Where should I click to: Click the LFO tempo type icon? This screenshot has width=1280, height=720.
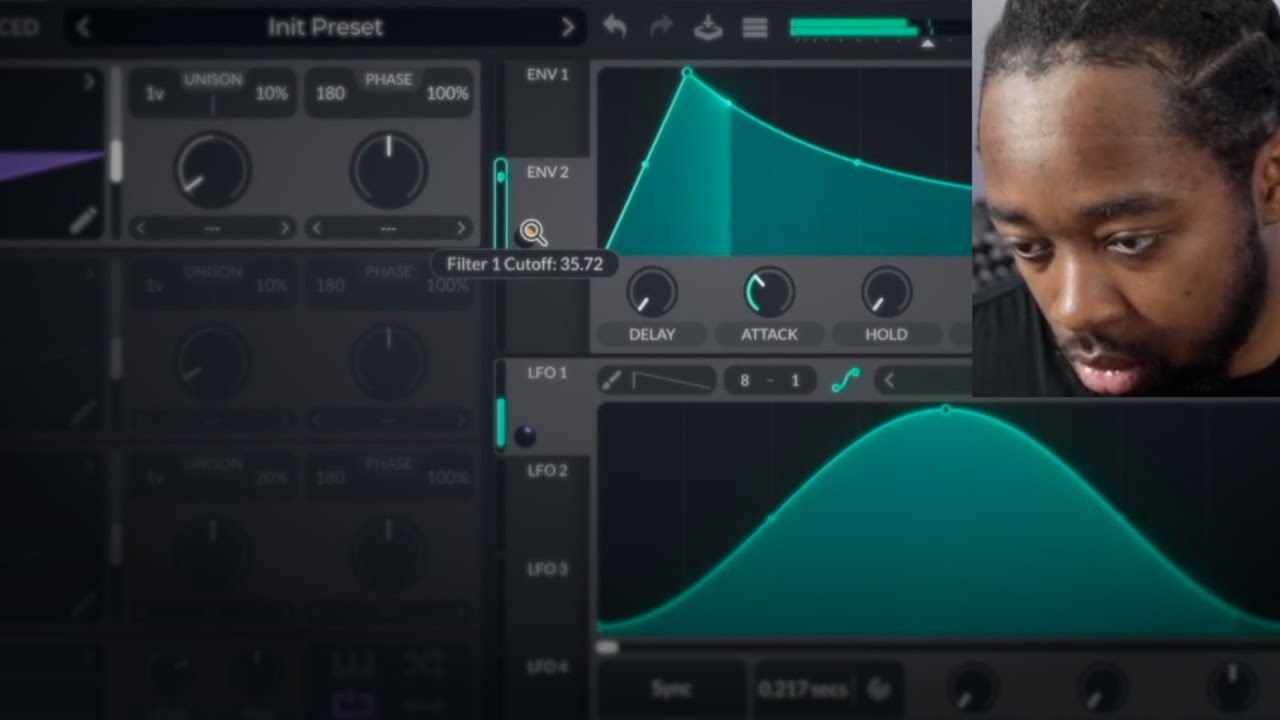tap(880, 688)
